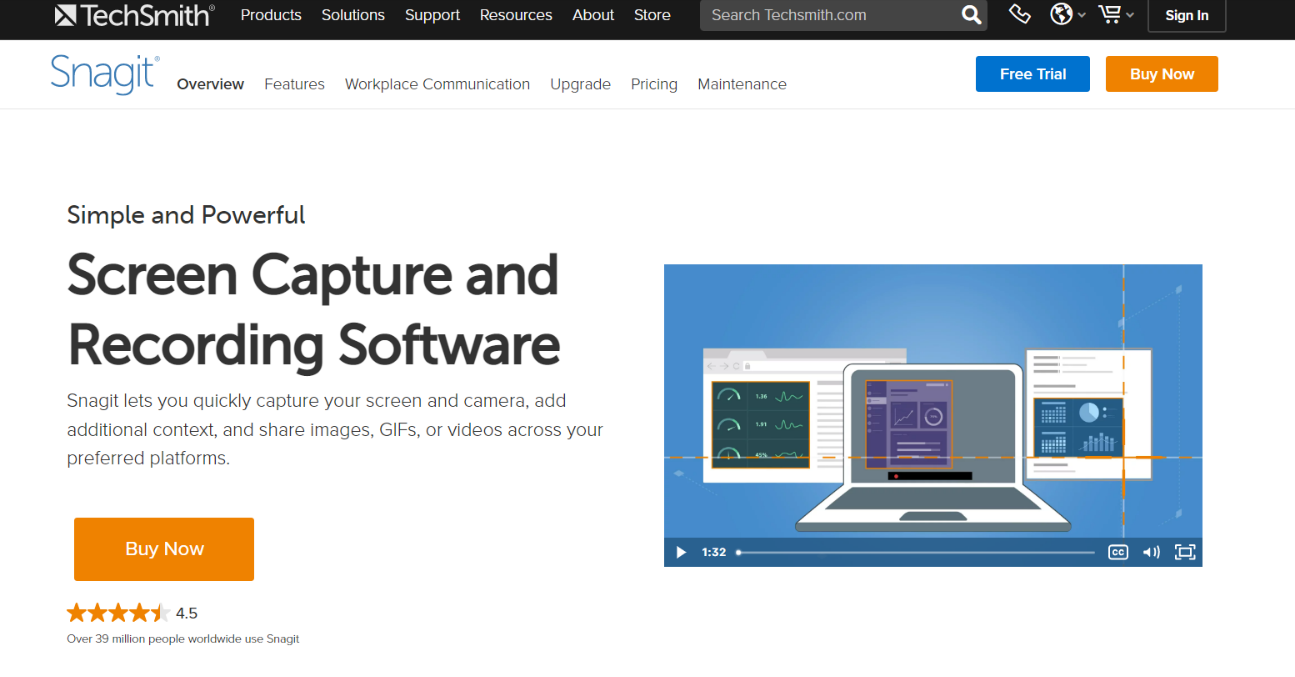Click the blue Free Trial button

pos(1033,74)
